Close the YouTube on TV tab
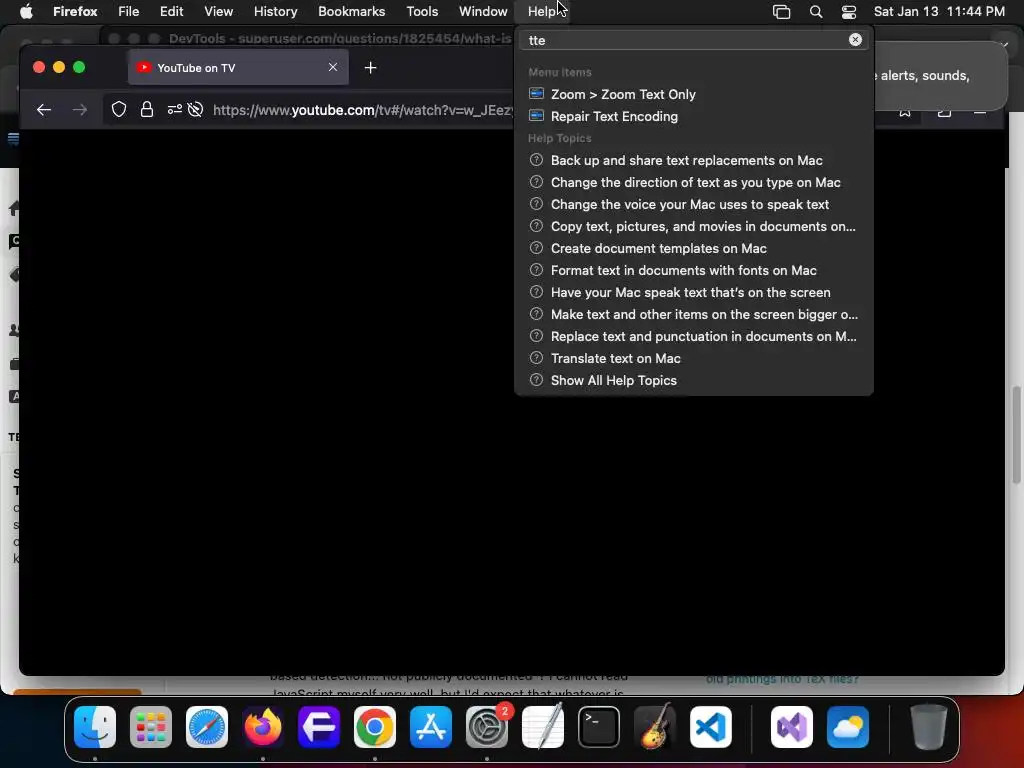The width and height of the screenshot is (1024, 768). [x=333, y=67]
